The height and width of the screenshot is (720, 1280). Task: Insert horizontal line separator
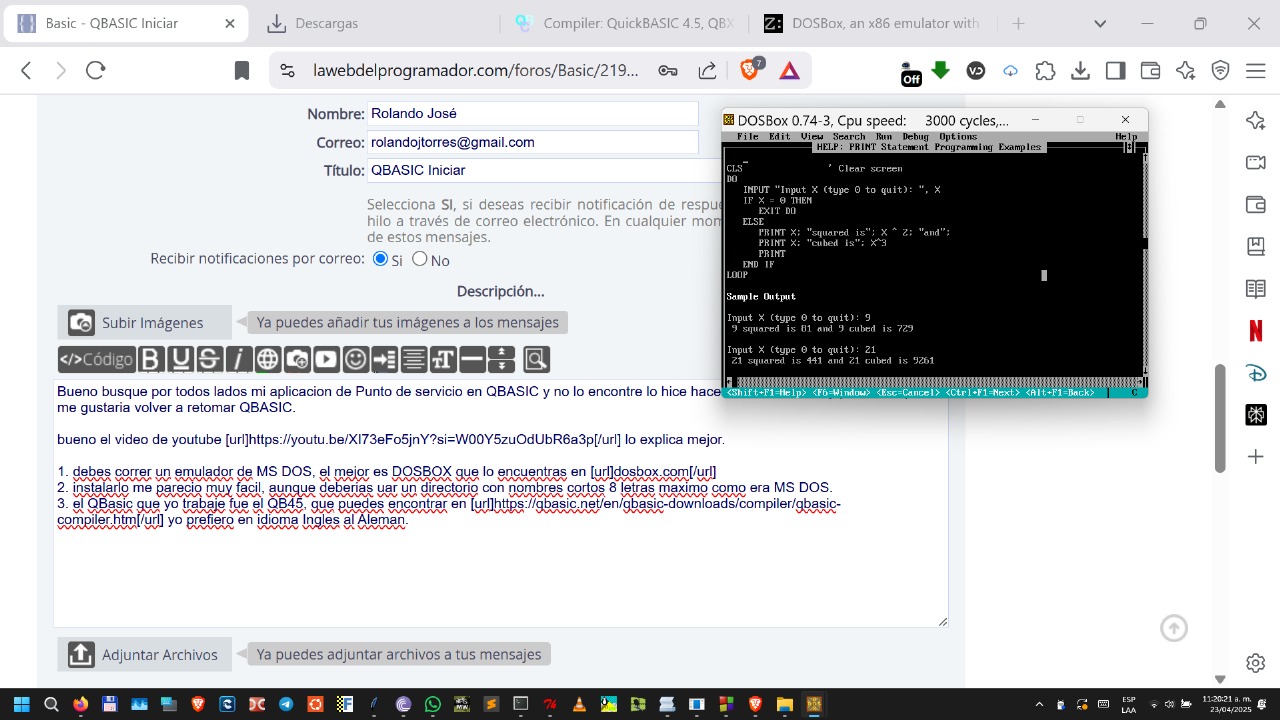[x=472, y=359]
